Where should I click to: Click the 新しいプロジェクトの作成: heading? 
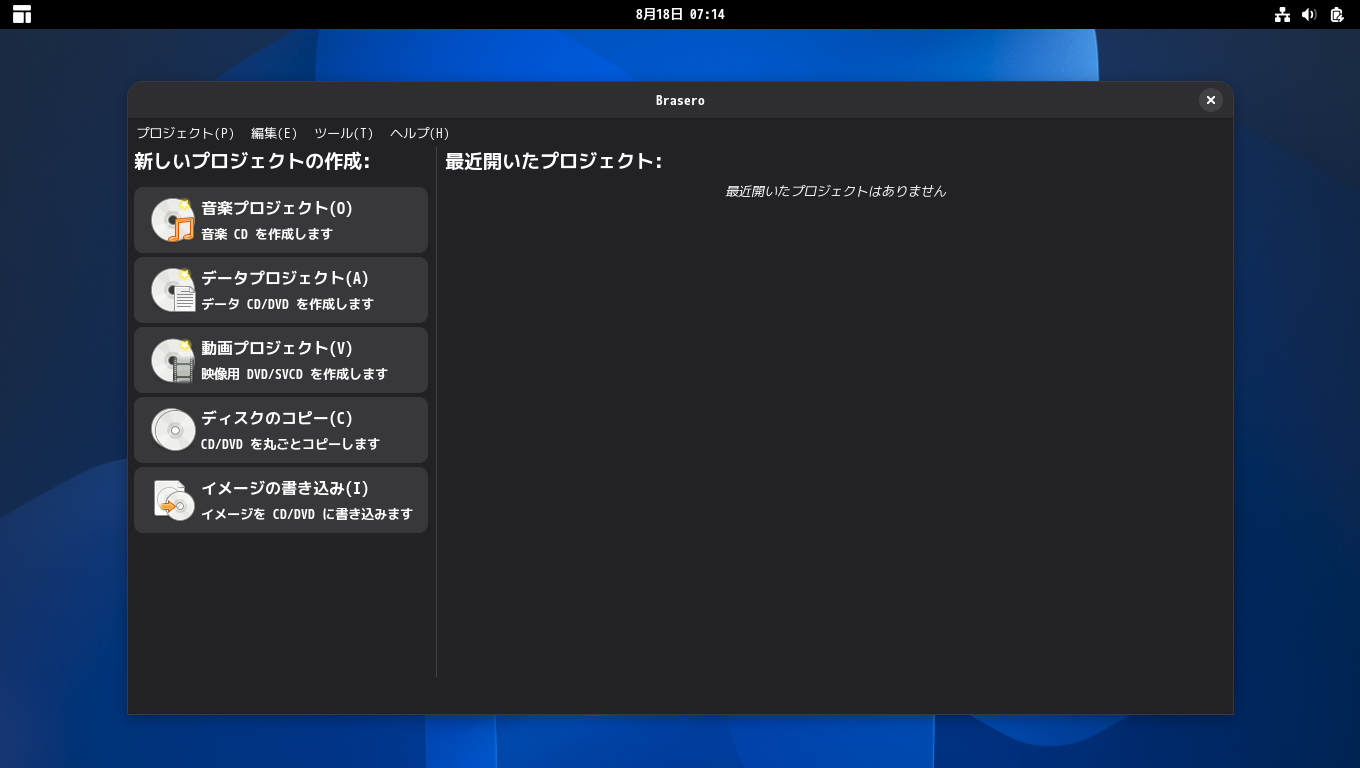point(252,161)
